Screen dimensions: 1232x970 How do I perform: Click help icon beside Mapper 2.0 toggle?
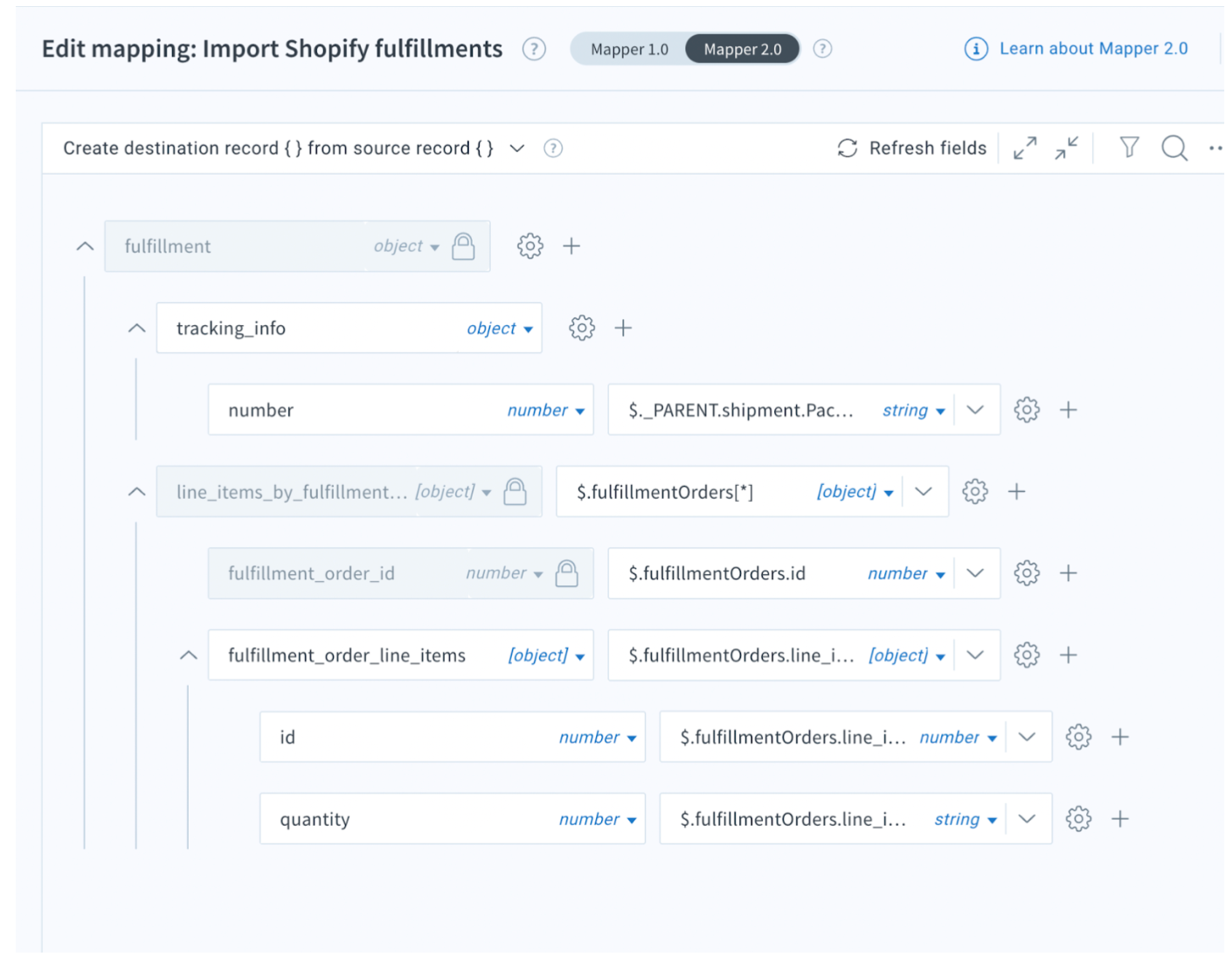[822, 49]
